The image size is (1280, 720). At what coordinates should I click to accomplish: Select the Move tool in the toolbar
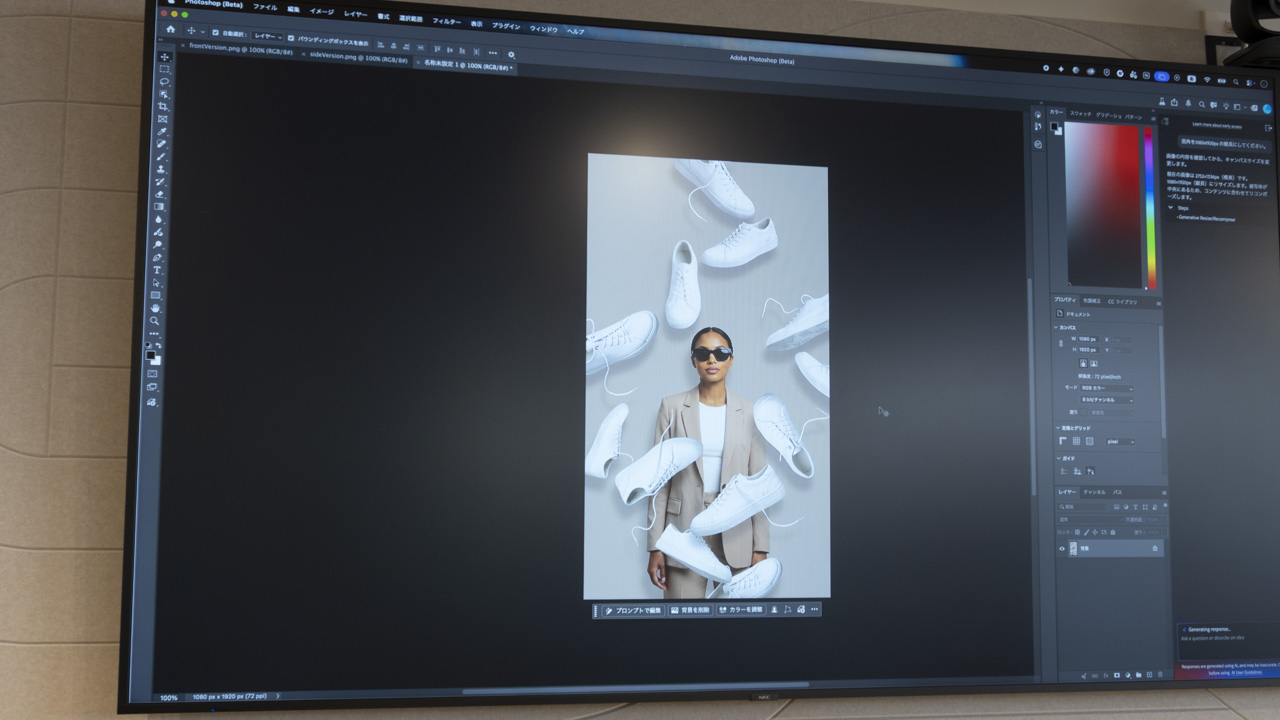pyautogui.click(x=165, y=56)
